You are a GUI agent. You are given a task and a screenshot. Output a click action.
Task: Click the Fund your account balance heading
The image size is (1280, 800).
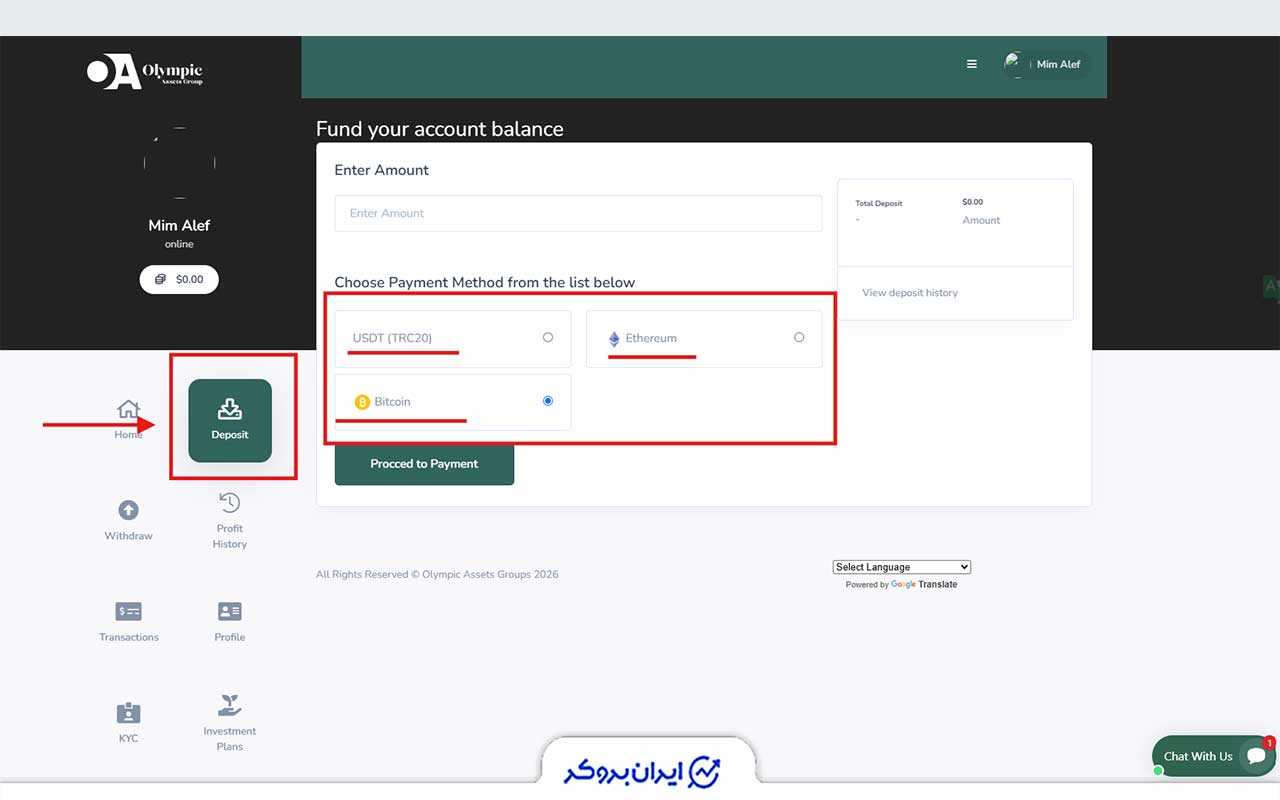click(x=440, y=129)
